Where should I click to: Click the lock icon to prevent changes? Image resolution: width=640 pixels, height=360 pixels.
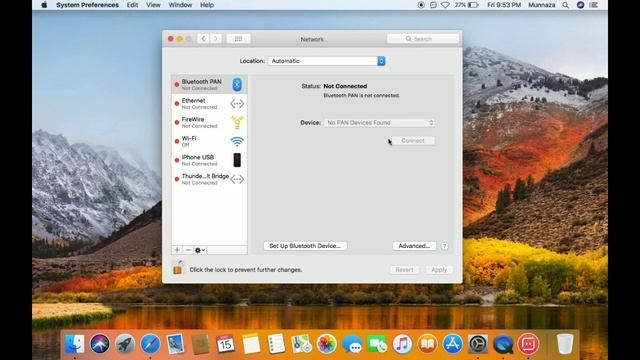pos(178,268)
